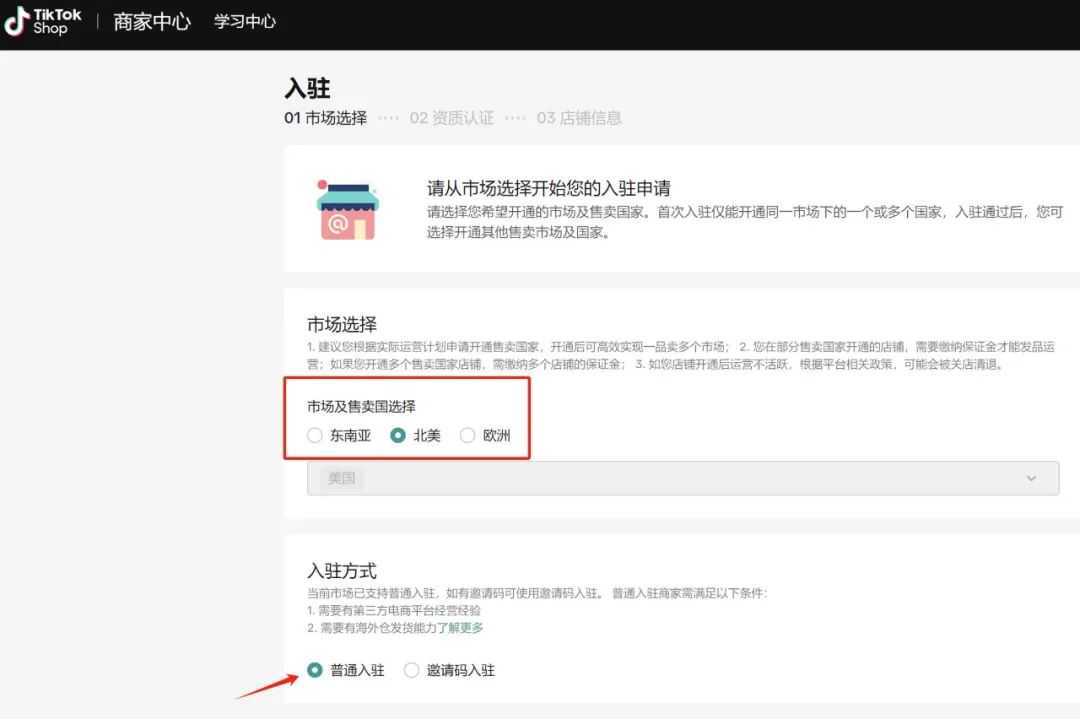1080x719 pixels.
Task: Click the 入驻方式 section heading
Action: click(x=342, y=571)
